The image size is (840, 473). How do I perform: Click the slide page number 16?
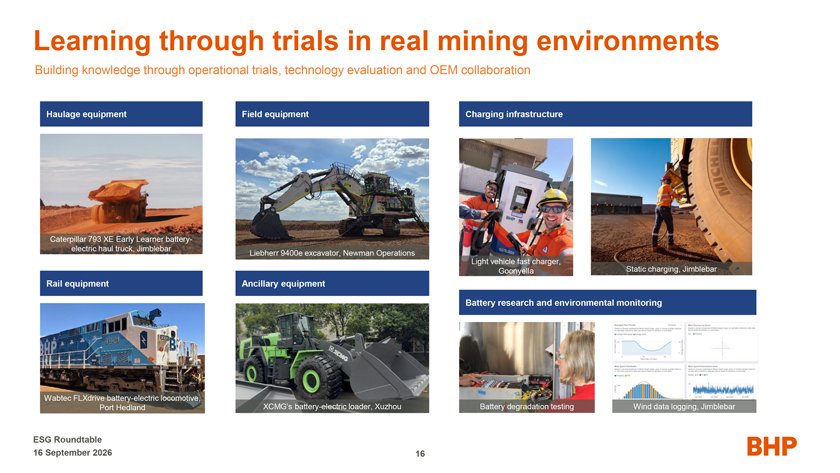click(x=420, y=454)
